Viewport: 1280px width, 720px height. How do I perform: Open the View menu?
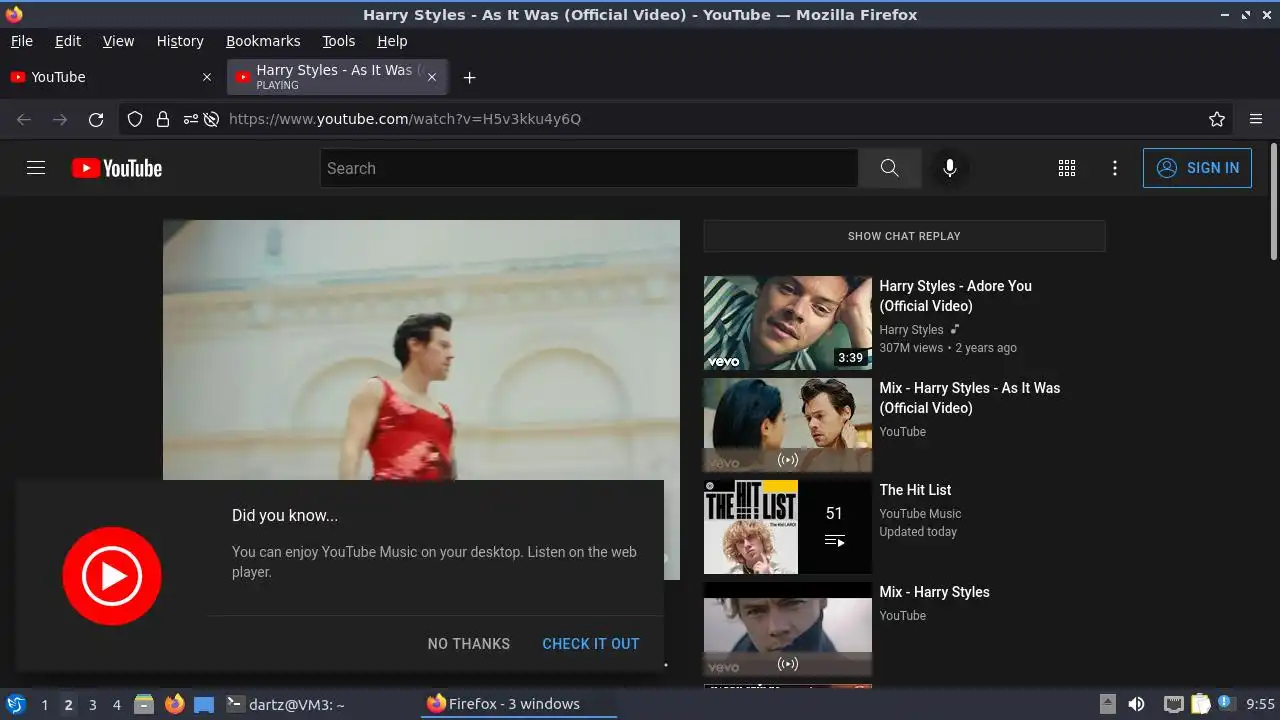click(118, 41)
